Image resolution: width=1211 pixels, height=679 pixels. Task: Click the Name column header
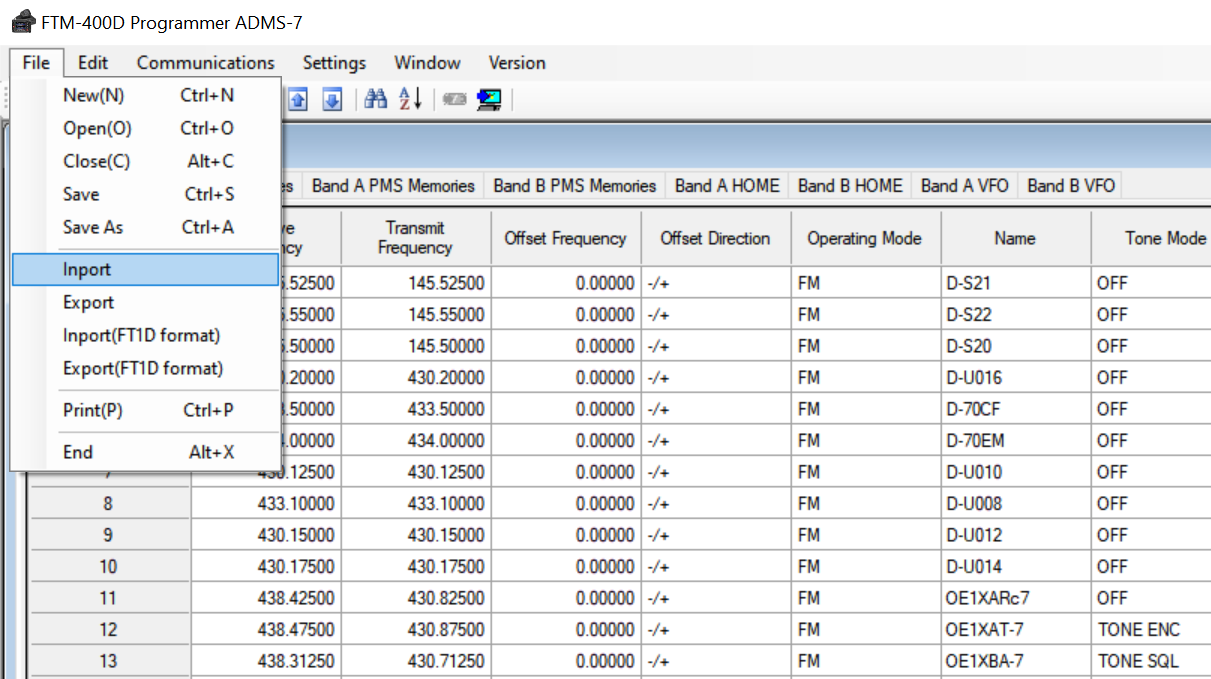1015,238
